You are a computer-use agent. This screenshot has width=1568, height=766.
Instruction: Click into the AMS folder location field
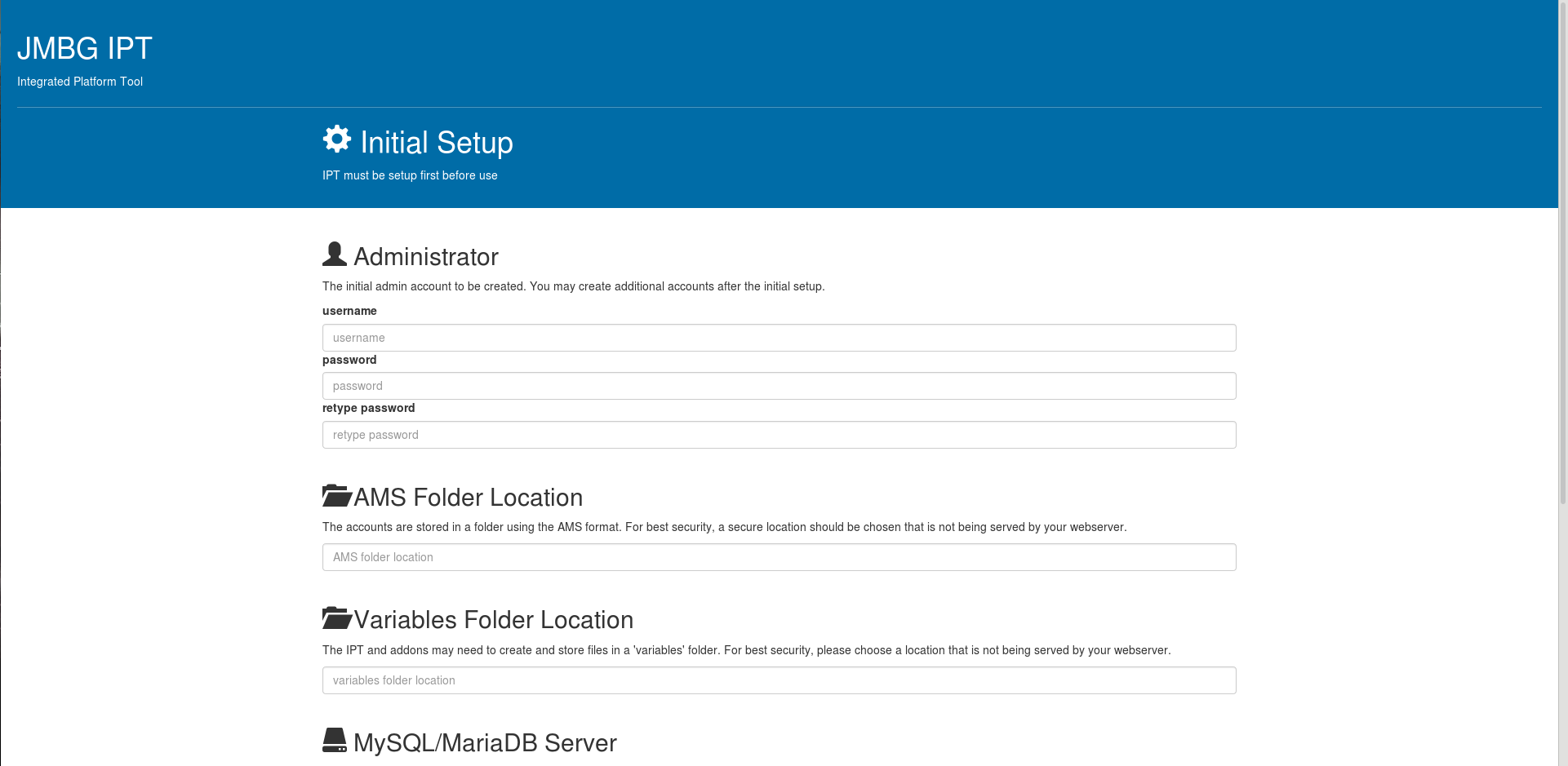click(x=779, y=557)
